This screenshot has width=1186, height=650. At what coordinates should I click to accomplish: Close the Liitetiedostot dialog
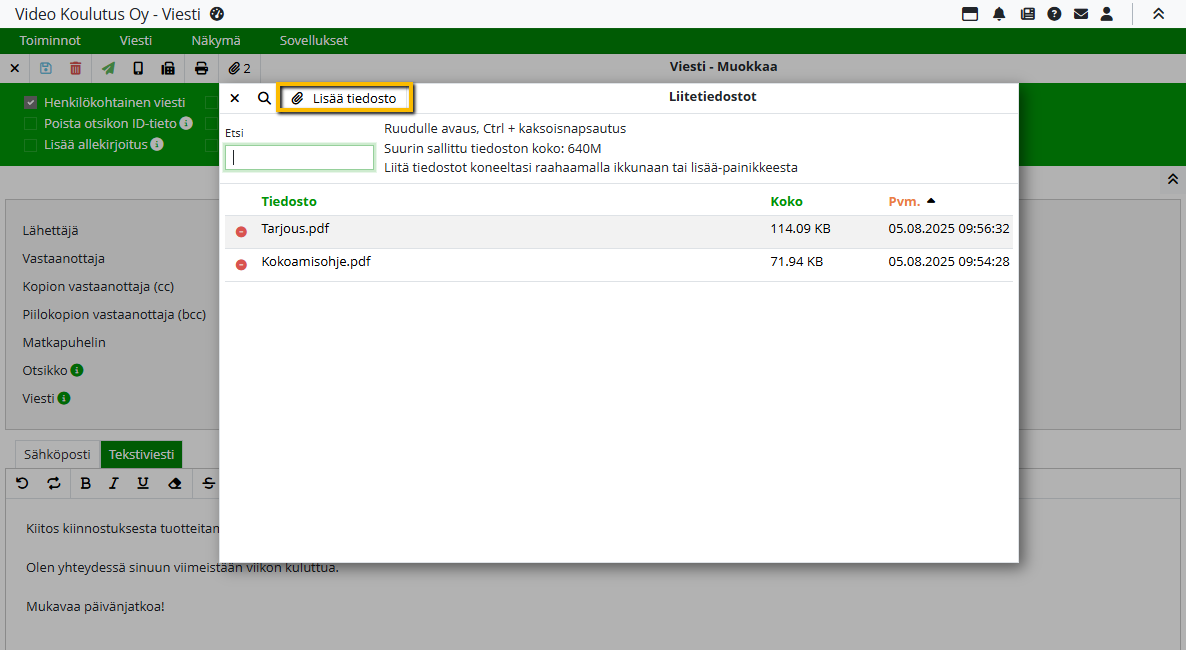pos(235,98)
